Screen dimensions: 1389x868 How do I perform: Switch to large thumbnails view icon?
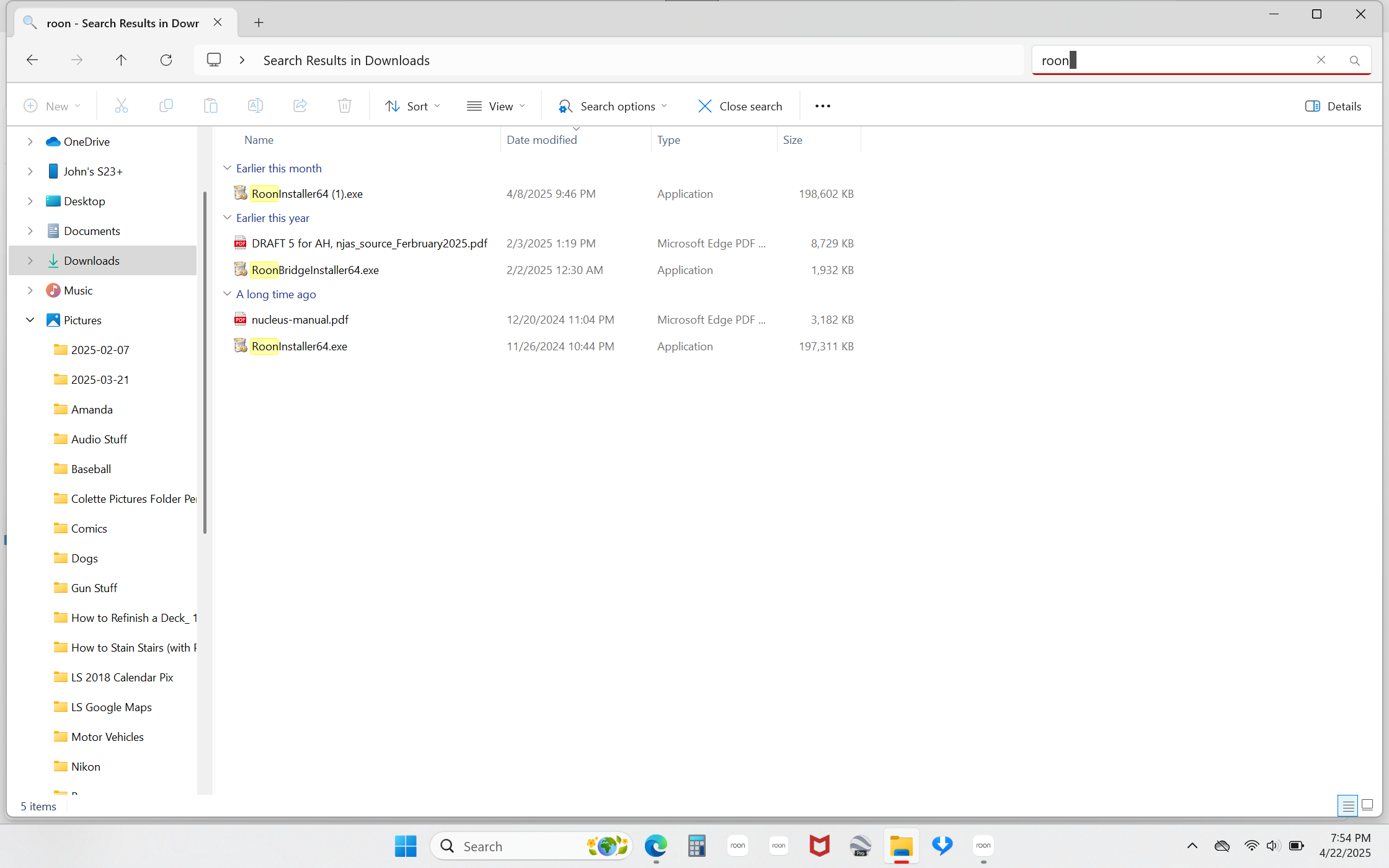[x=1367, y=805]
